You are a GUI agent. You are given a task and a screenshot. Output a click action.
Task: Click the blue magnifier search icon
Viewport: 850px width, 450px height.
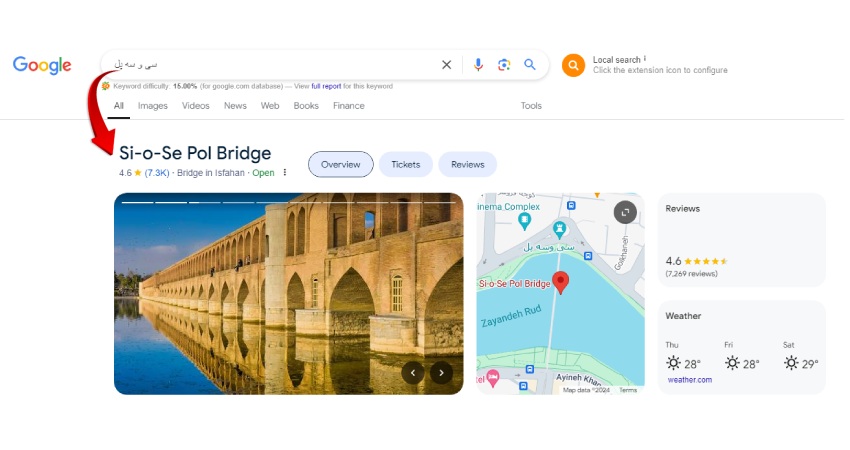click(x=530, y=65)
